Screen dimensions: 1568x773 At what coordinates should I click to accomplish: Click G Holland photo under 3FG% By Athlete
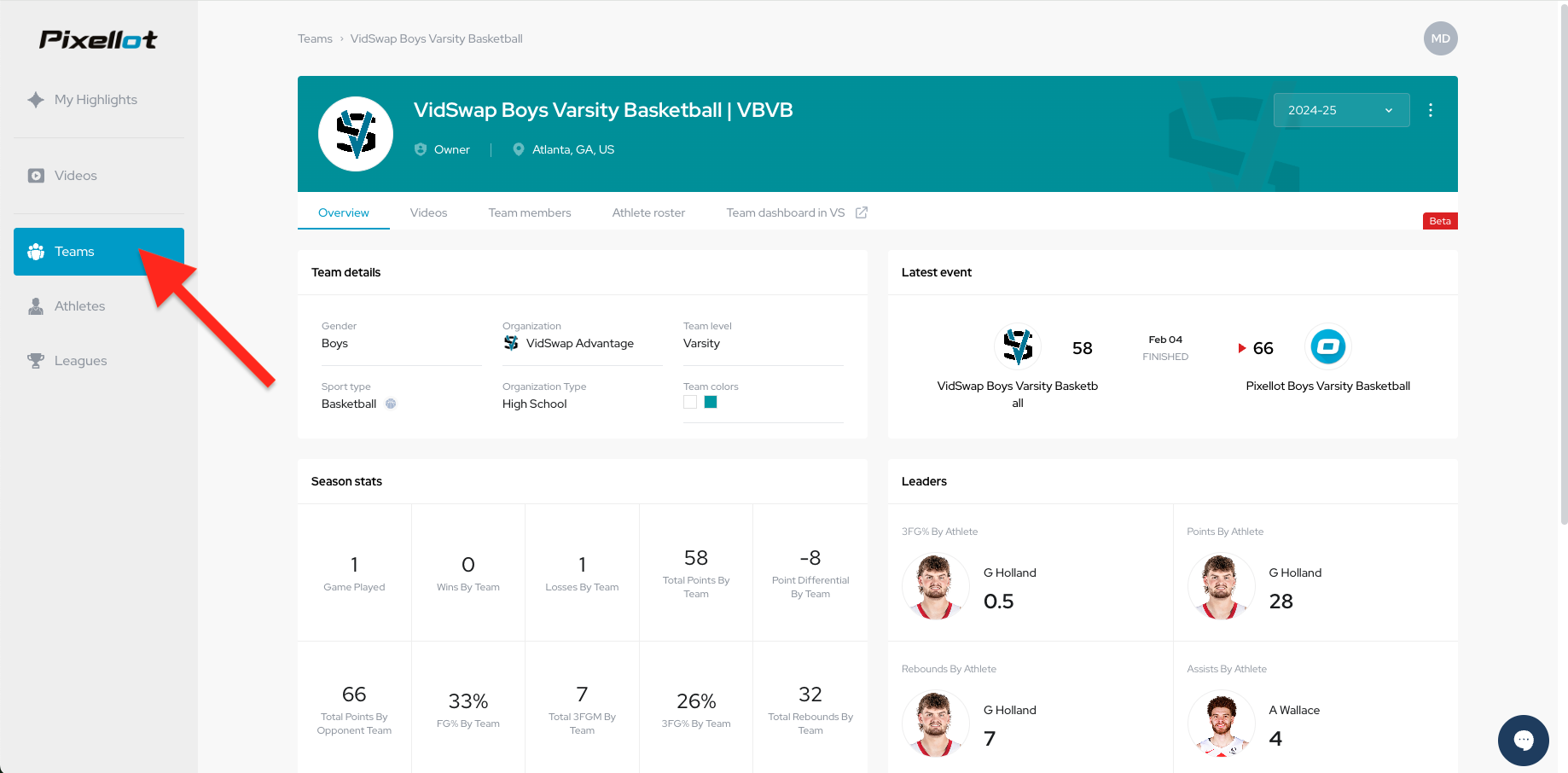936,587
